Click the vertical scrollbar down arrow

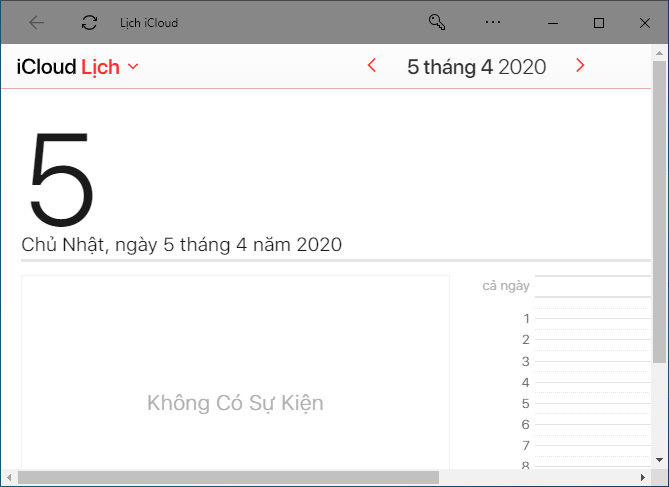pos(660,460)
